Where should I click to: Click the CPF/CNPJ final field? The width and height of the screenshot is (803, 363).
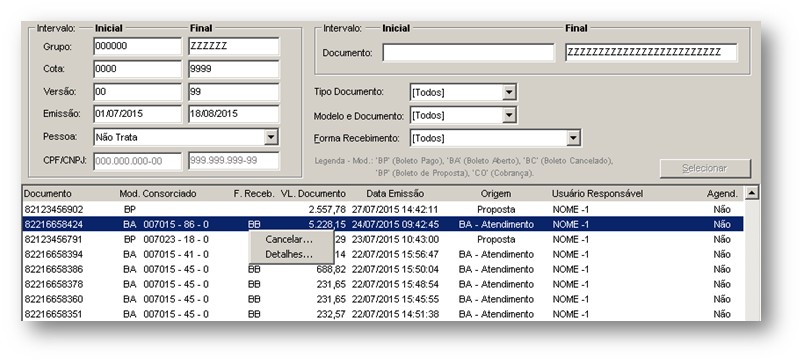(x=234, y=161)
